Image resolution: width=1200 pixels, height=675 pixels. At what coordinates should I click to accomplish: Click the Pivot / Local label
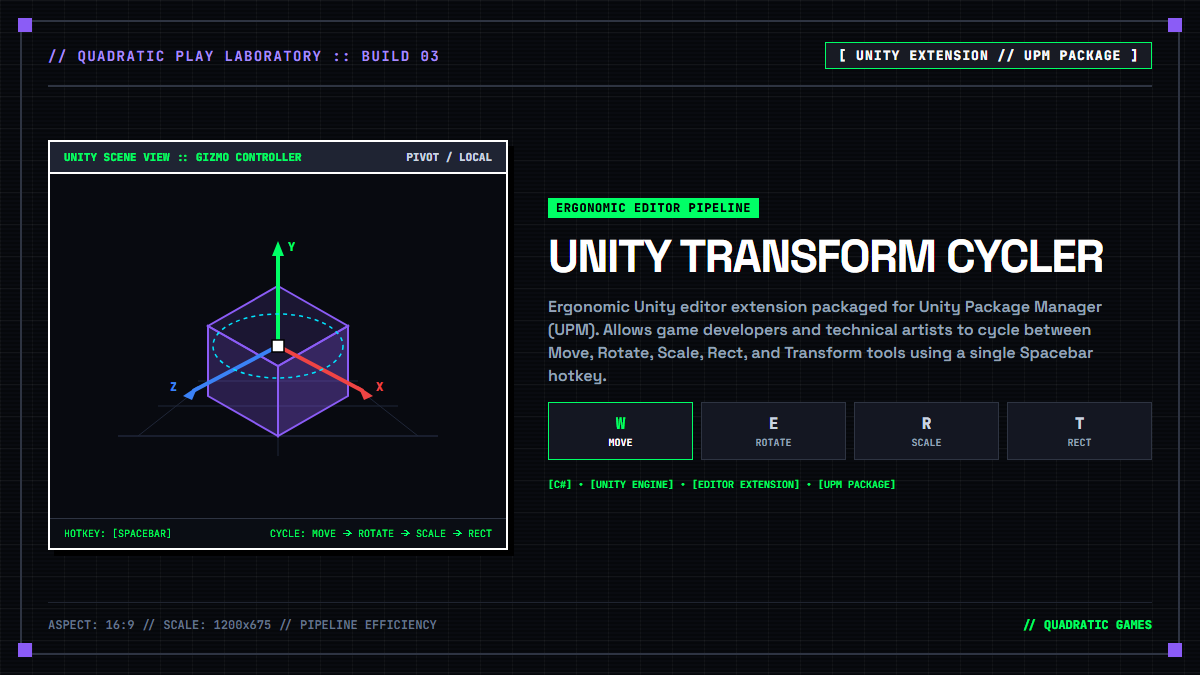(x=449, y=157)
